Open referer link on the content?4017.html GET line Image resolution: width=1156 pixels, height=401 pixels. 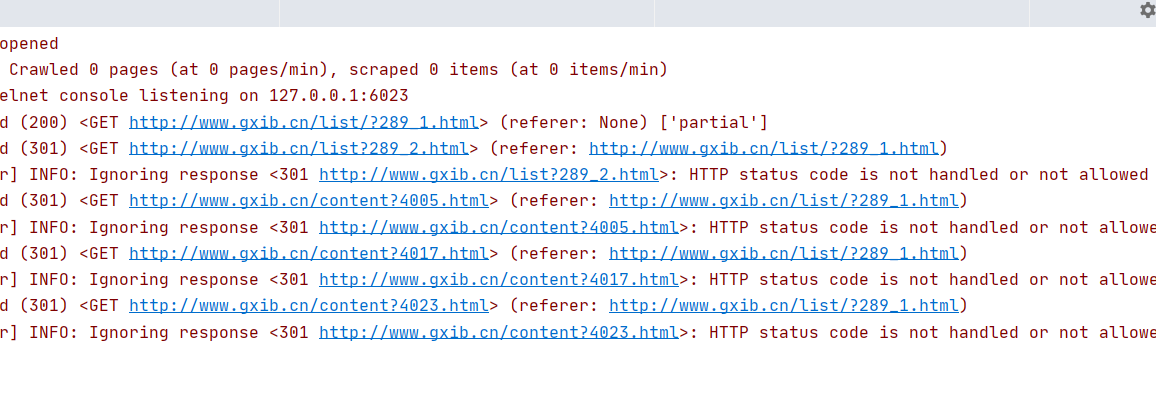(x=784, y=253)
